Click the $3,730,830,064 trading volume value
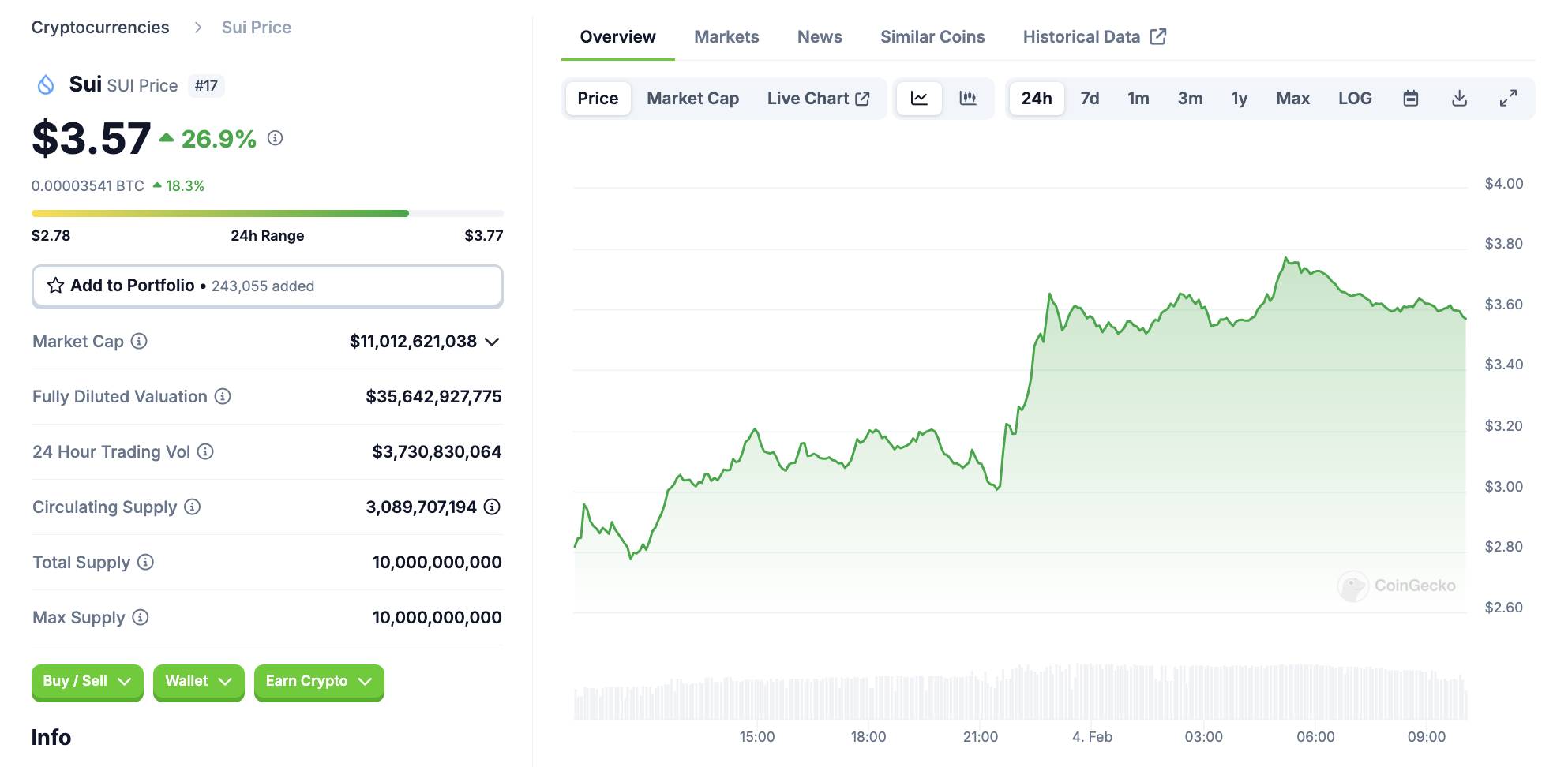Image resolution: width=1568 pixels, height=767 pixels. pos(437,451)
